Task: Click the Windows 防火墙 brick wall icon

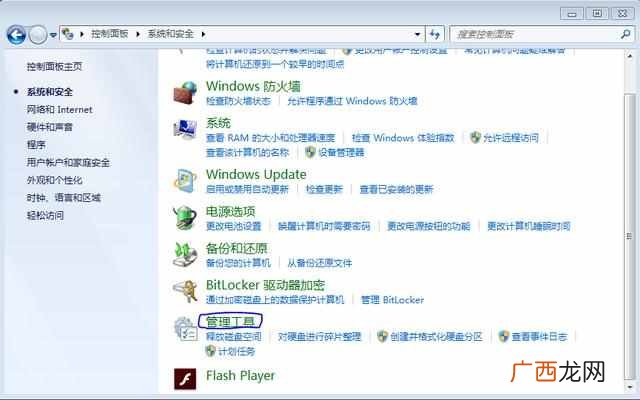Action: tap(185, 93)
